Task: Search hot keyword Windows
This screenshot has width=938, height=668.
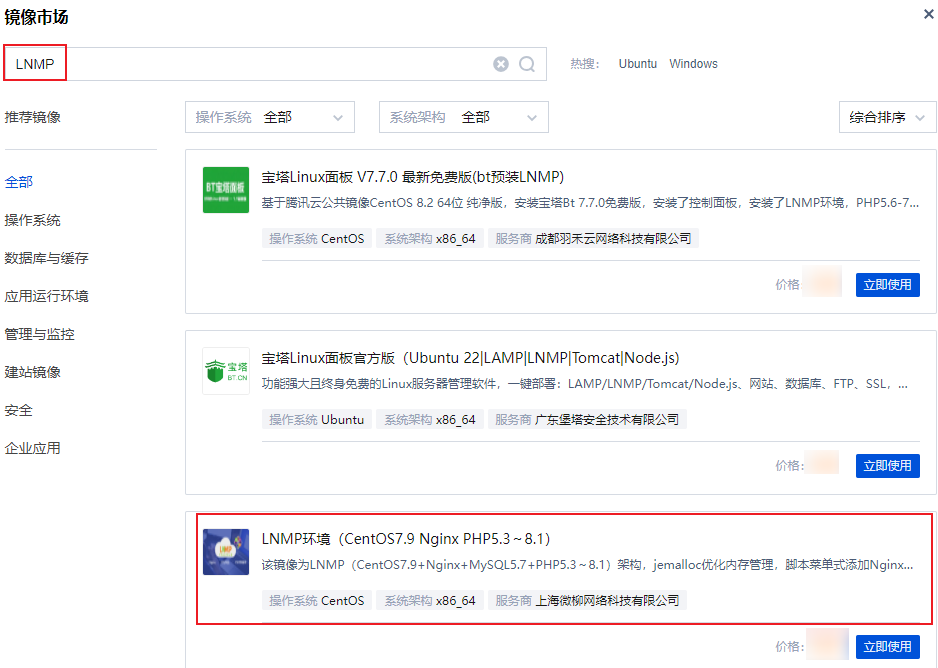Action: tap(693, 64)
